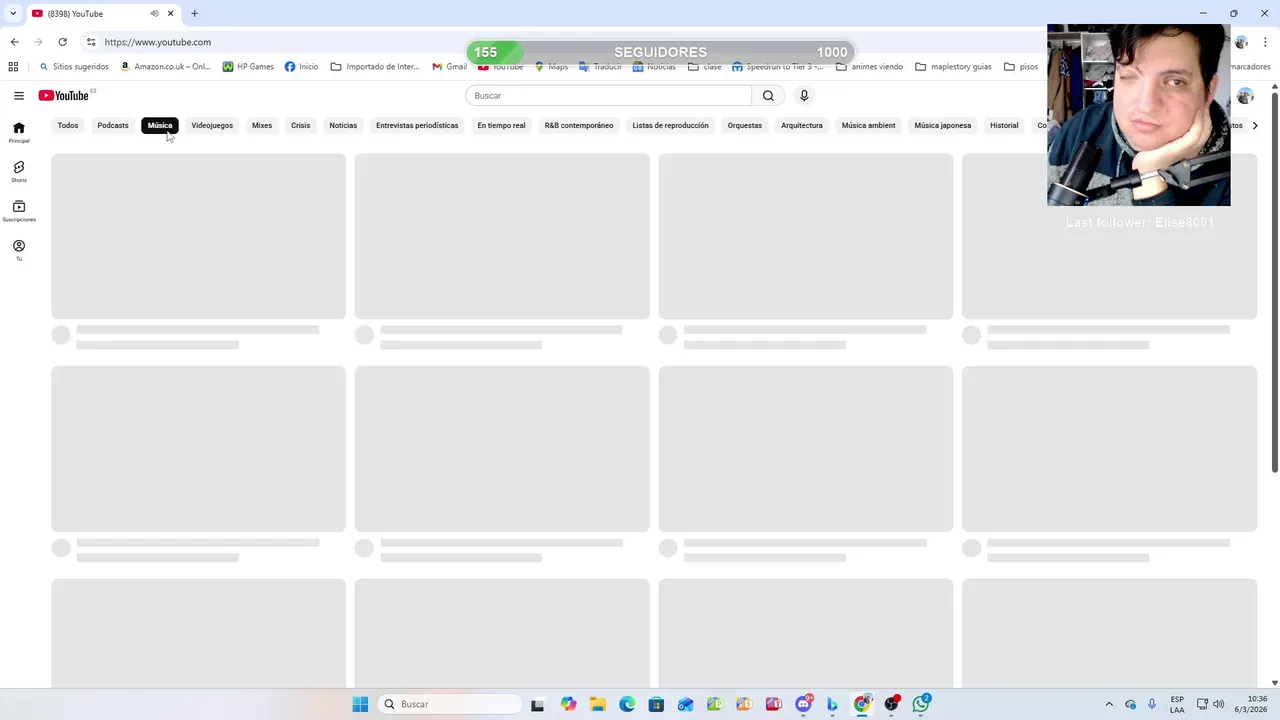The image size is (1280, 720).
Task: Select the Orquestas chip
Action: click(x=745, y=125)
